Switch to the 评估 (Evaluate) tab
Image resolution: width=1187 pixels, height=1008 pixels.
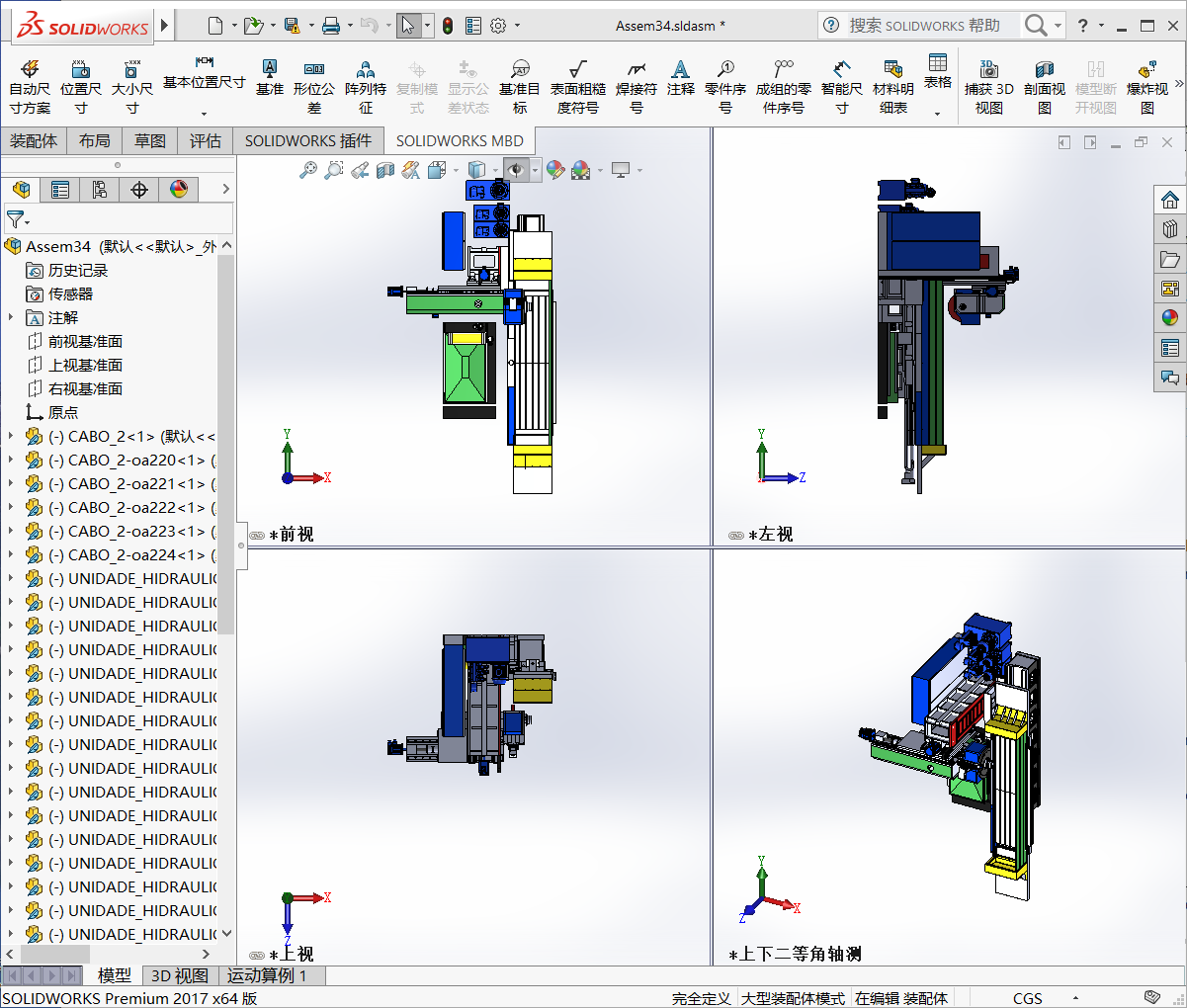point(206,140)
